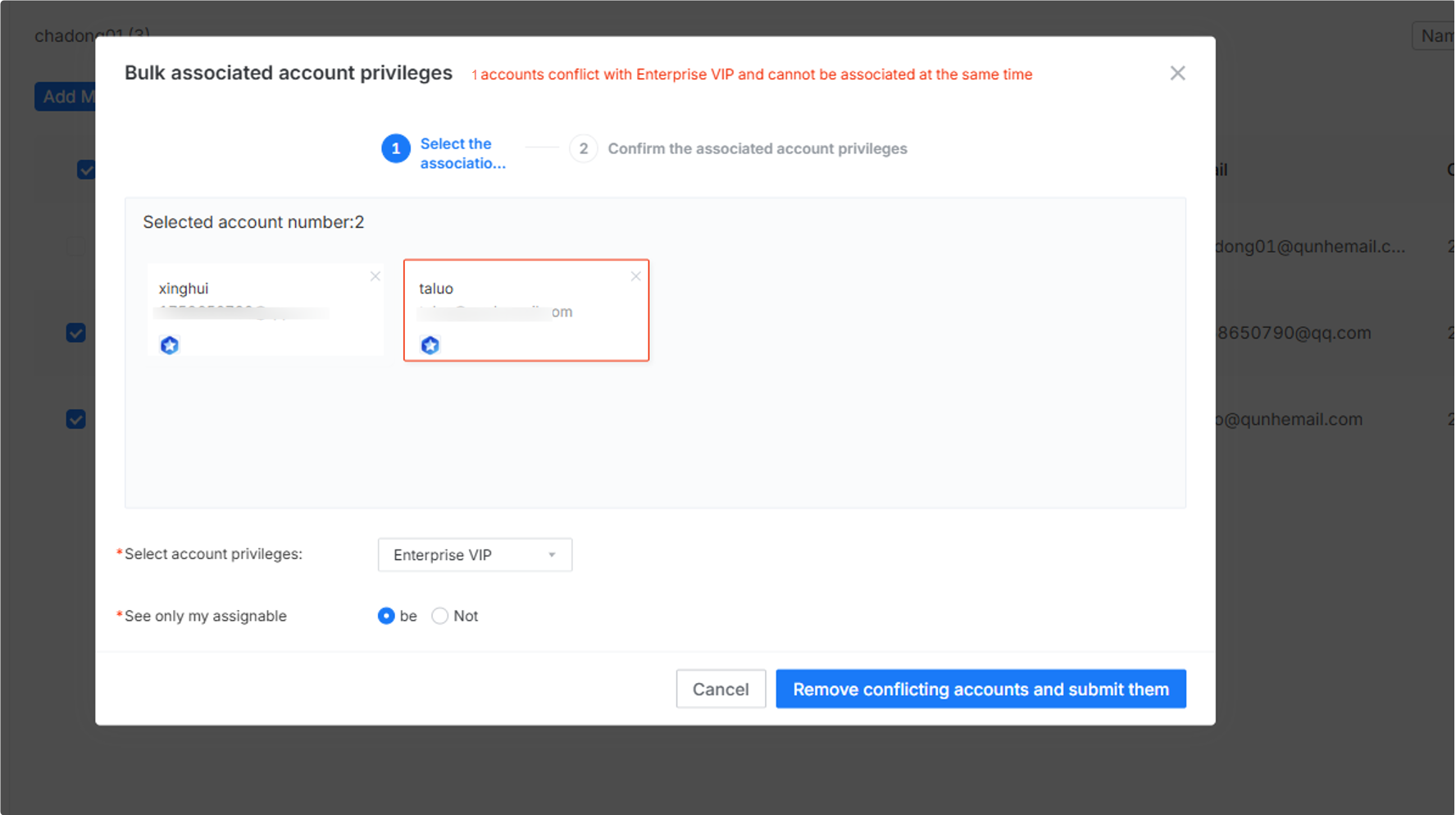Click the Cancel button
Viewport: 1456px width, 815px height.
point(721,689)
